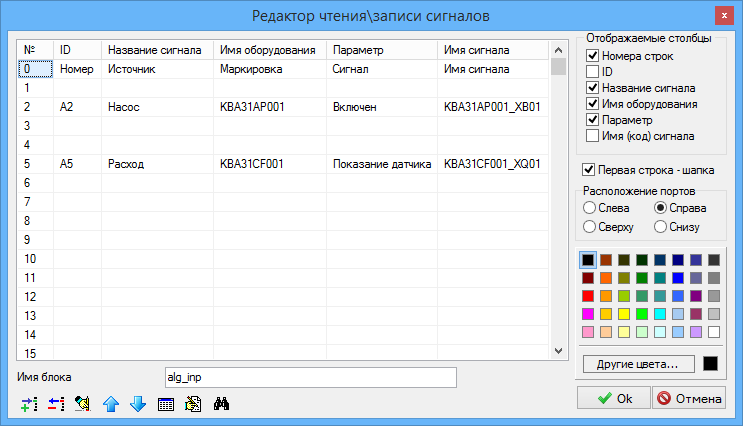Open 'Другие цвета...' color dialog
Viewport: 743px width, 426px height.
pyautogui.click(x=637, y=364)
